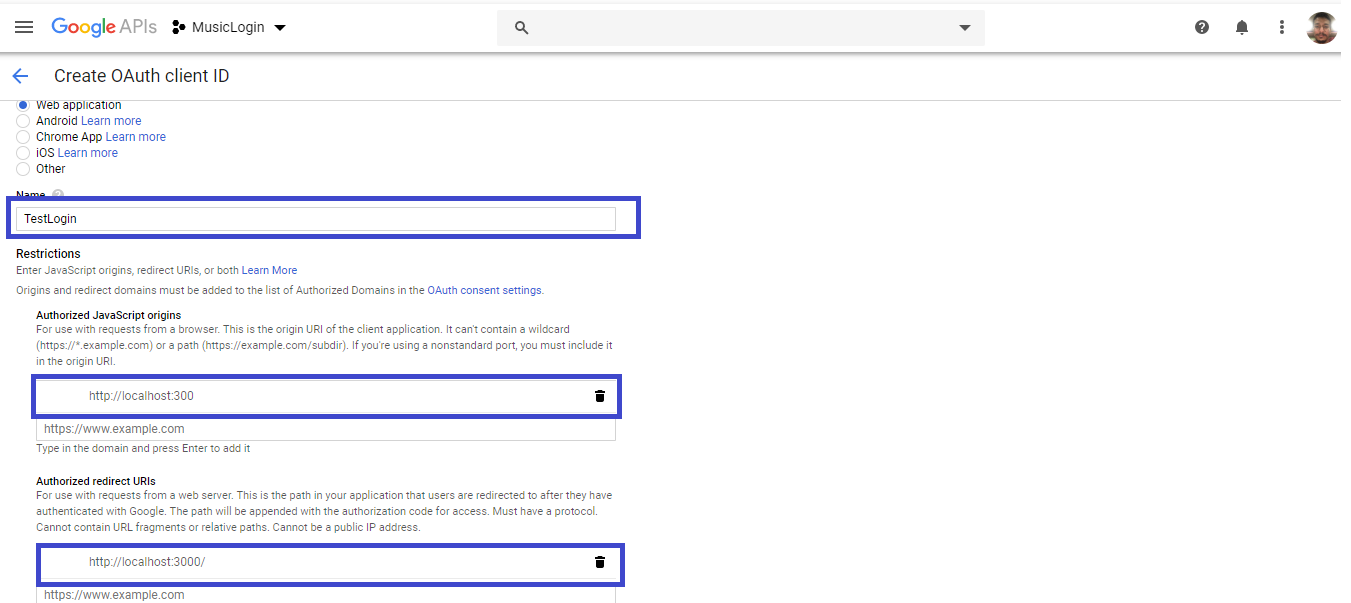Open Learn more link next to iOS

pyautogui.click(x=88, y=153)
